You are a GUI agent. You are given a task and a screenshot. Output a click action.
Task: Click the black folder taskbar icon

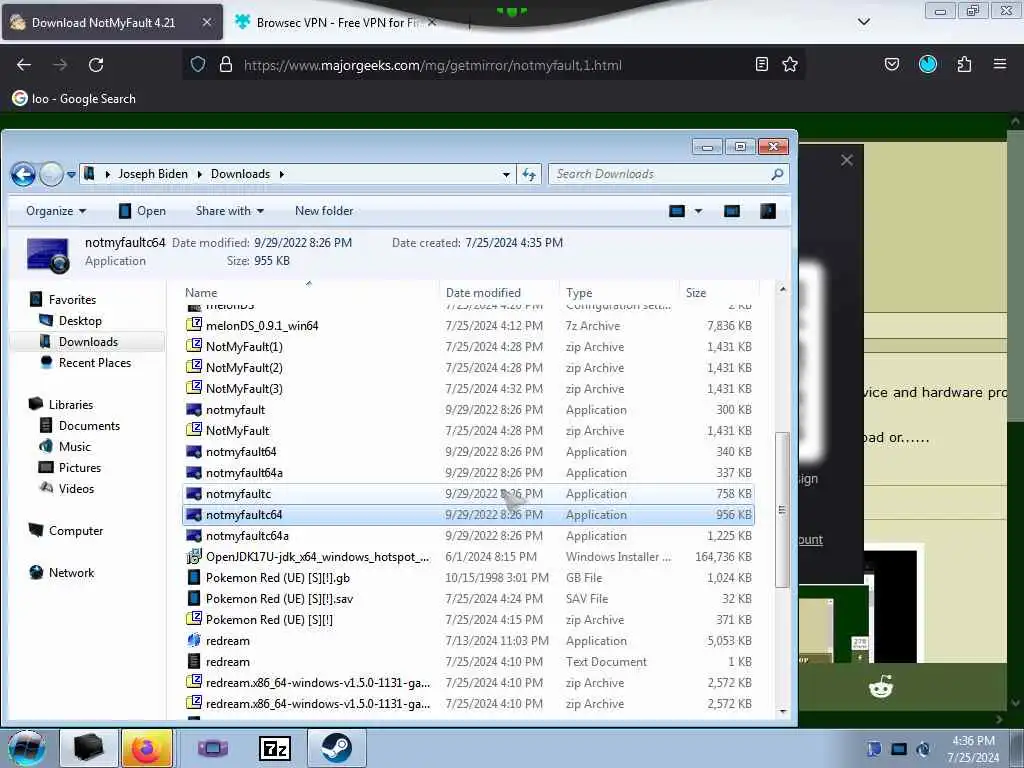pyautogui.click(x=88, y=748)
